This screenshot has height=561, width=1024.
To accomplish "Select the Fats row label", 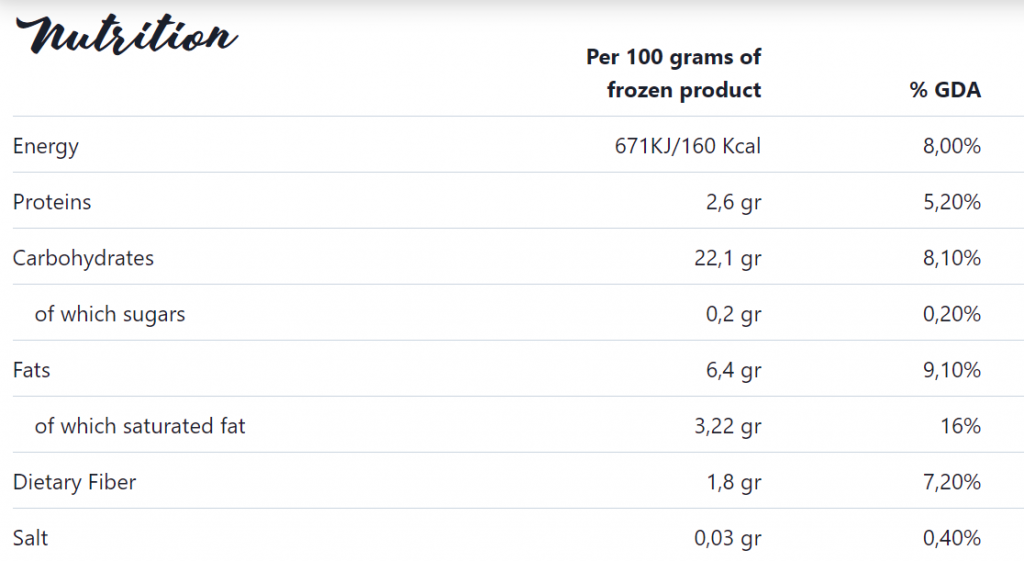I will pyautogui.click(x=31, y=370).
